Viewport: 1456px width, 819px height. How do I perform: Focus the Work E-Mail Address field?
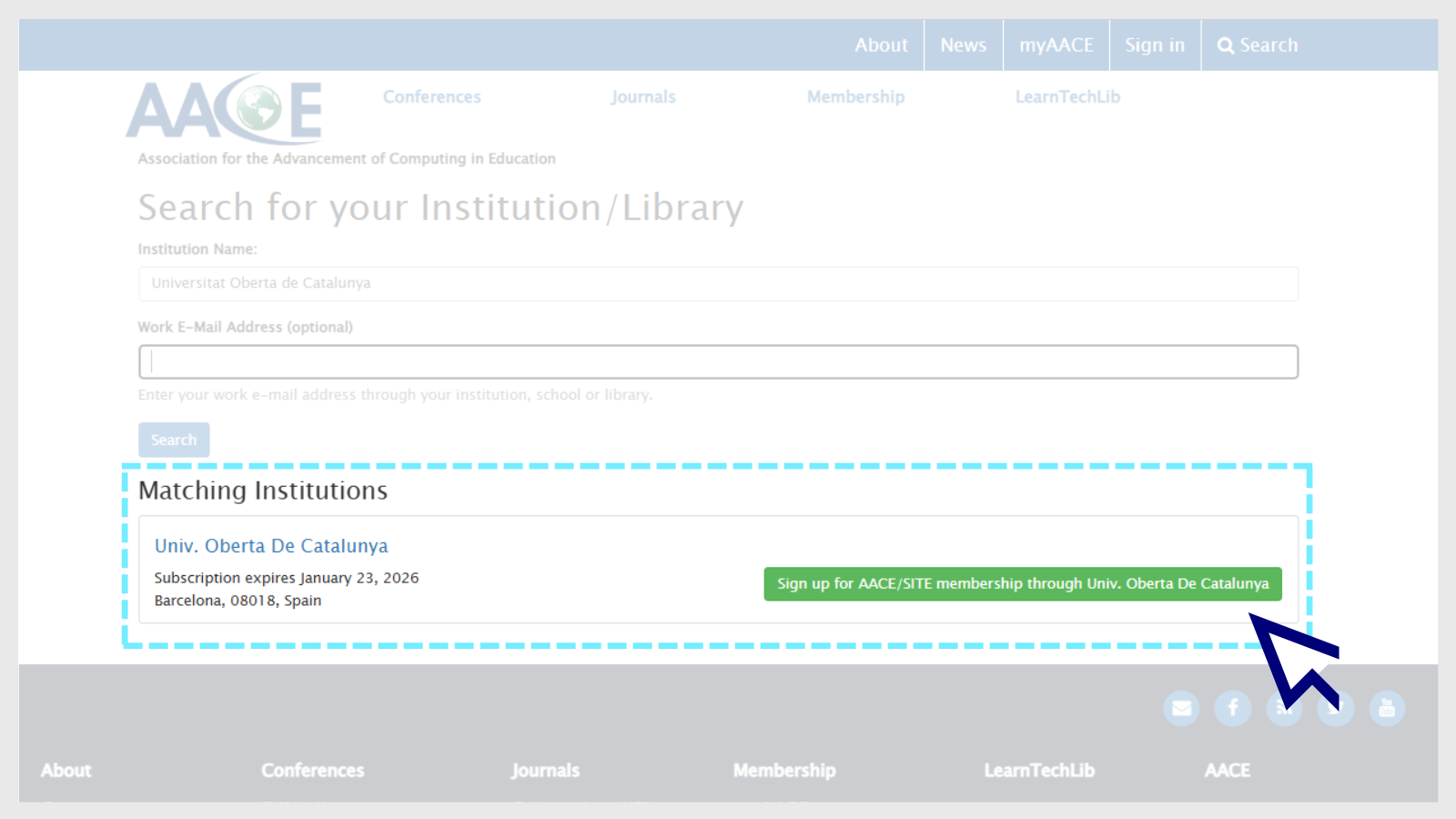[718, 361]
